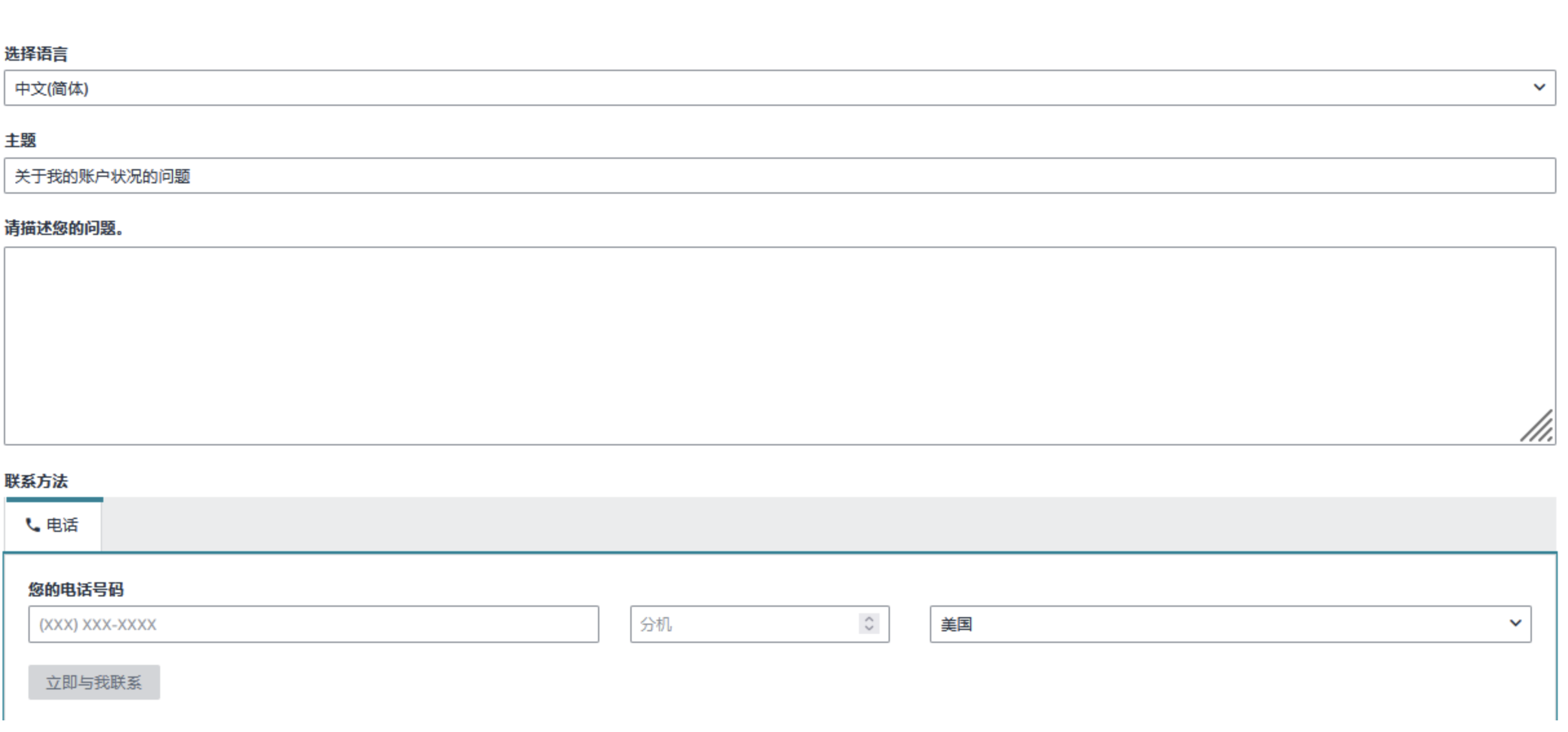Viewport: 1568px width, 732px height.
Task: Increase the 分机 value with the up arrow
Action: [x=869, y=618]
